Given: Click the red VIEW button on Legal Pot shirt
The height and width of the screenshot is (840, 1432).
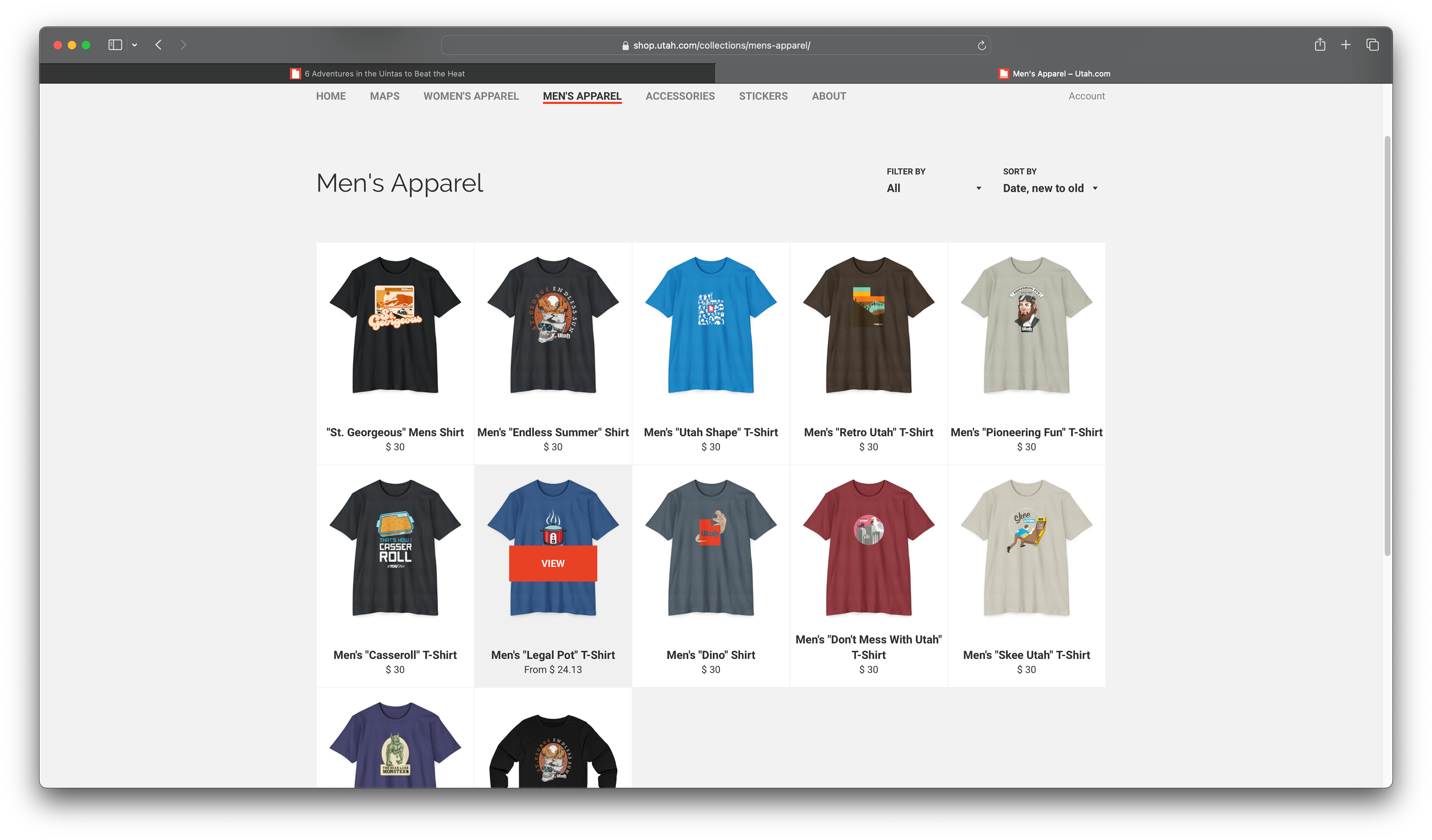Looking at the screenshot, I should [x=553, y=563].
